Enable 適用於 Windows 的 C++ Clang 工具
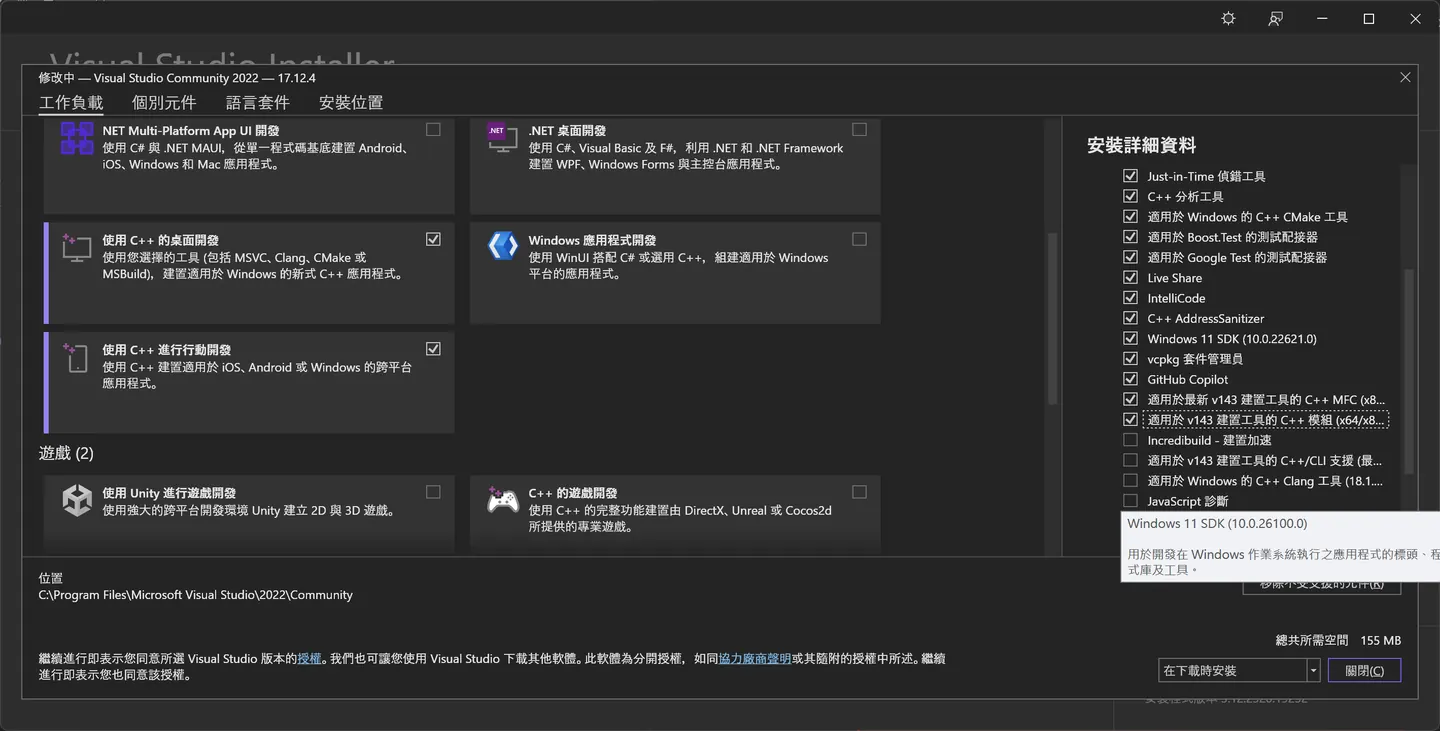 [1130, 480]
